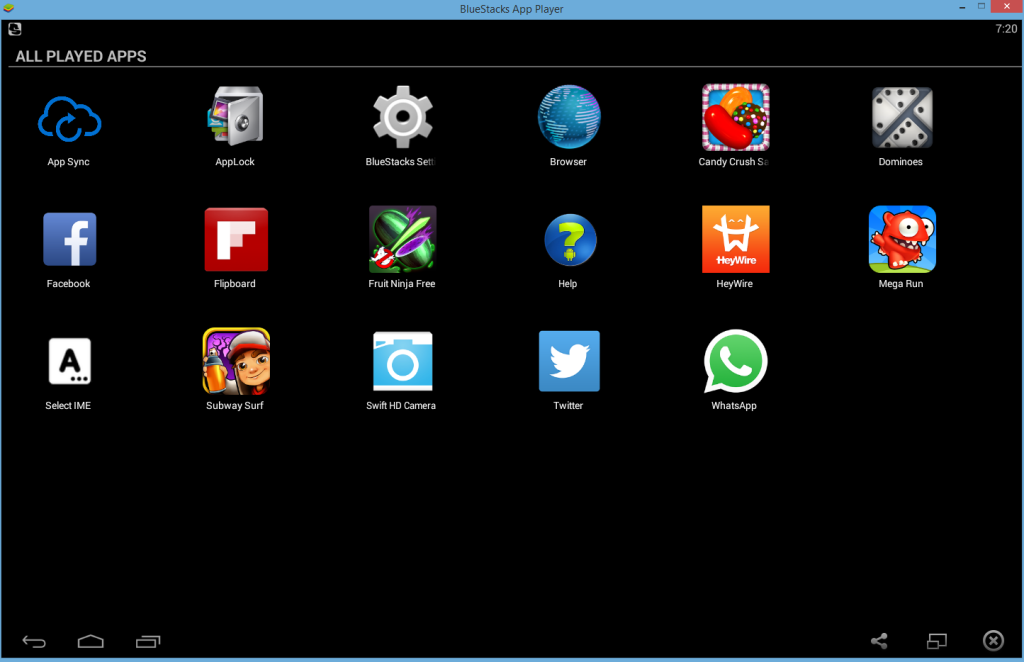
Task: Click the share icon in bottom bar
Action: coord(879,641)
